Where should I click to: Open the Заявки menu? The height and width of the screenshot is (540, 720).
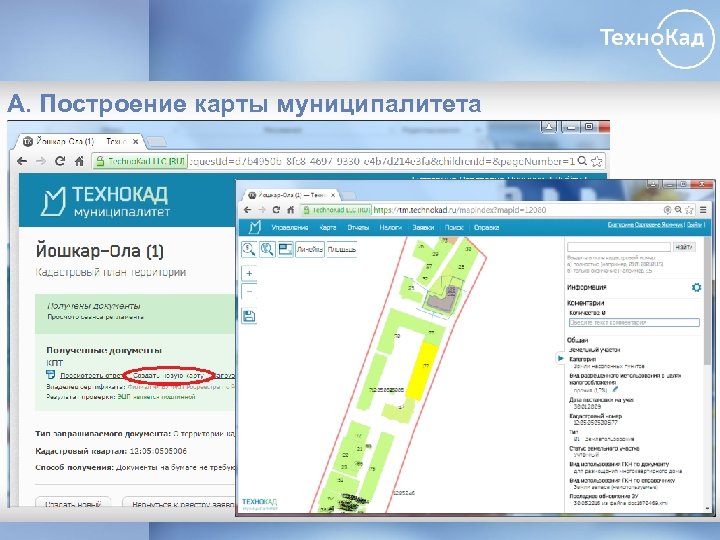tap(423, 227)
